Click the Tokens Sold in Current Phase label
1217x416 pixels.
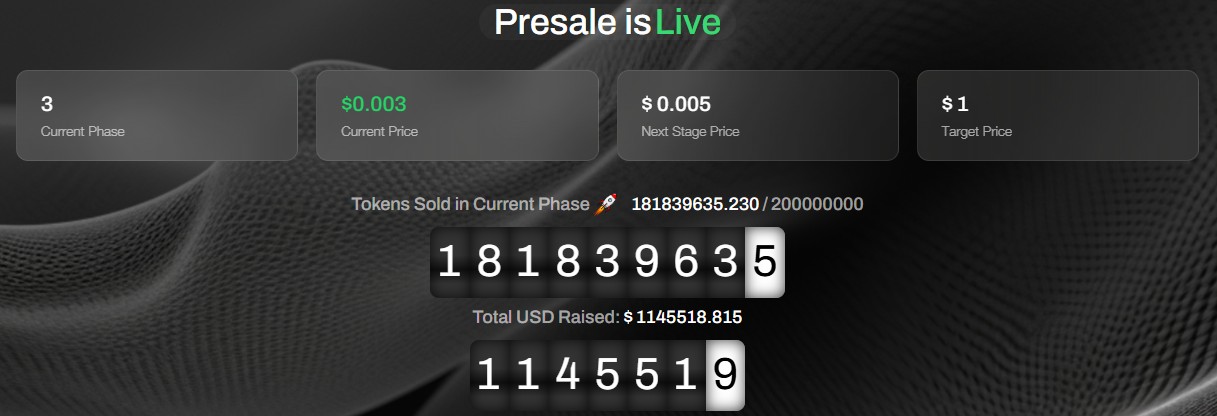point(470,204)
